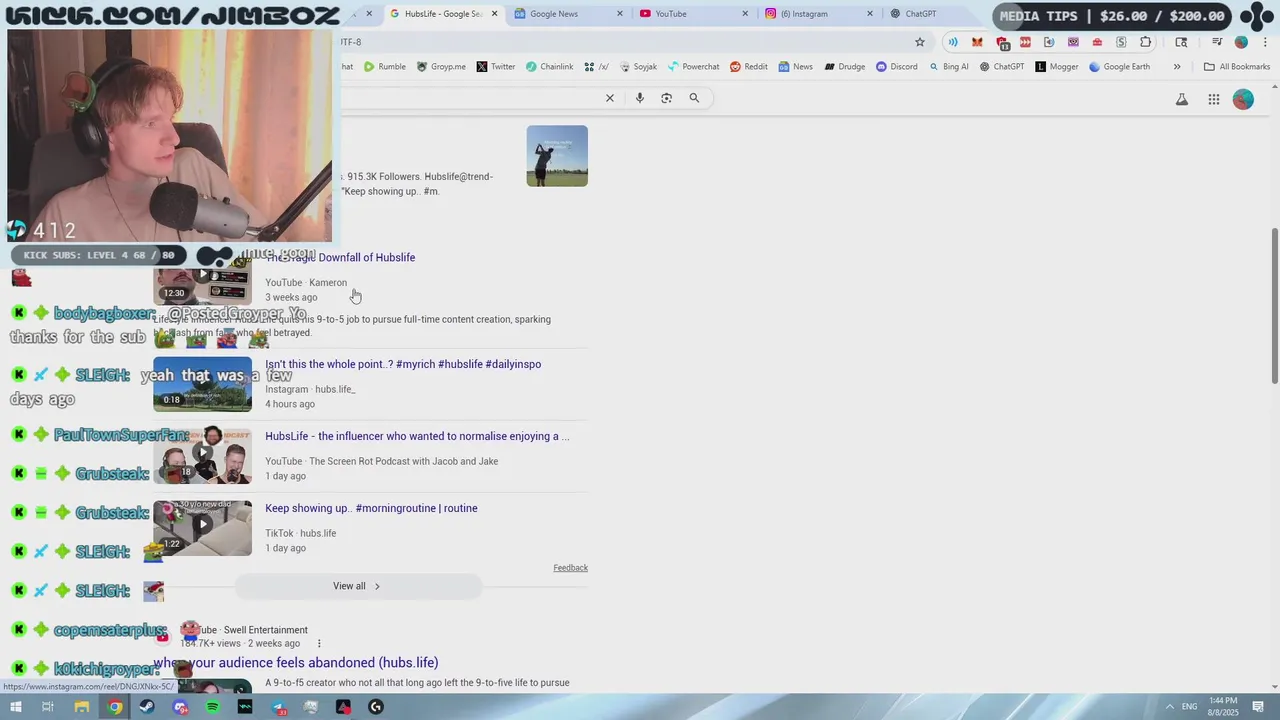Show hidden system tray icons
Image resolution: width=1280 pixels, height=720 pixels.
(1169, 707)
